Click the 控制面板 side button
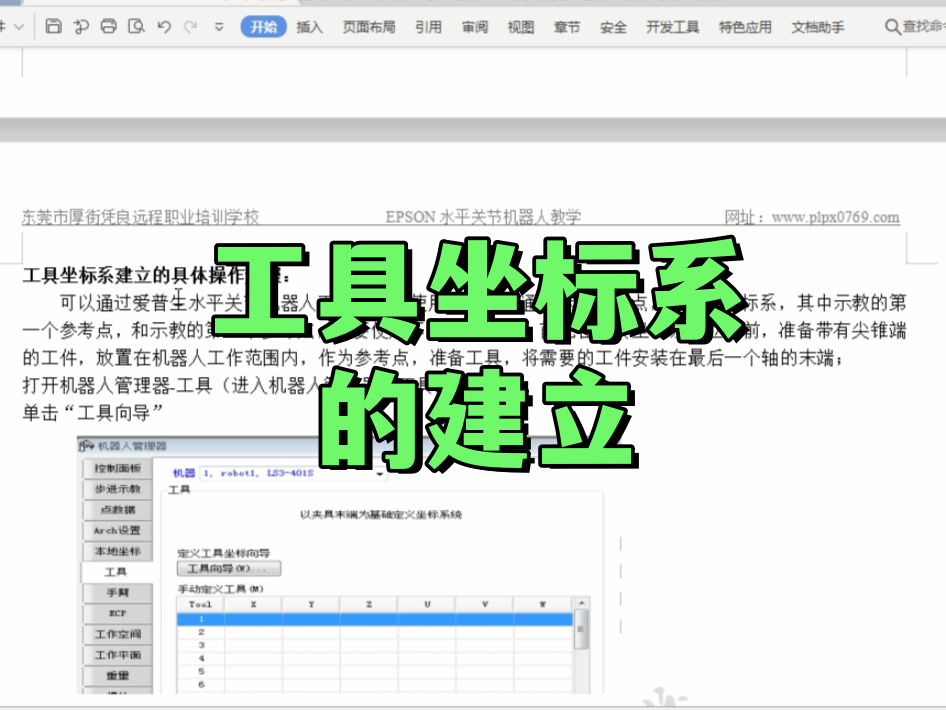The height and width of the screenshot is (710, 946). click(117, 468)
